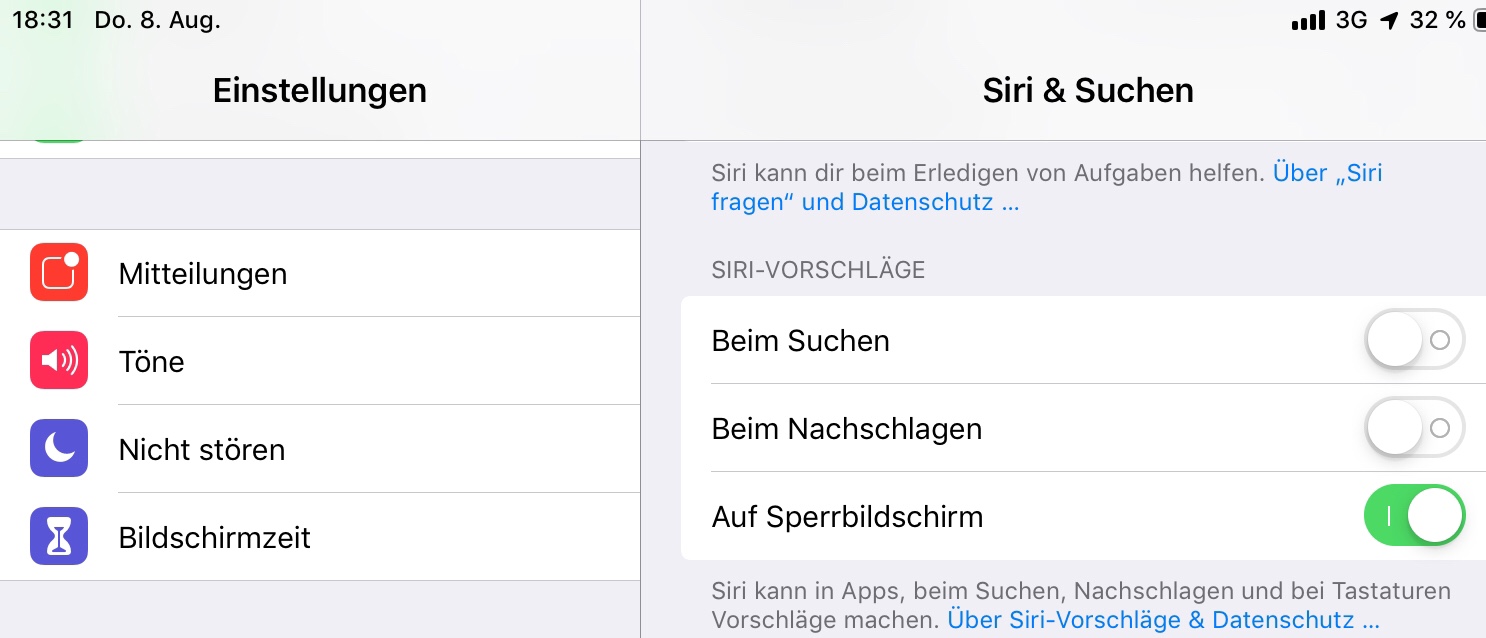1486x638 pixels.
Task: Tap the cellular signal bars icon
Action: pos(1308,21)
